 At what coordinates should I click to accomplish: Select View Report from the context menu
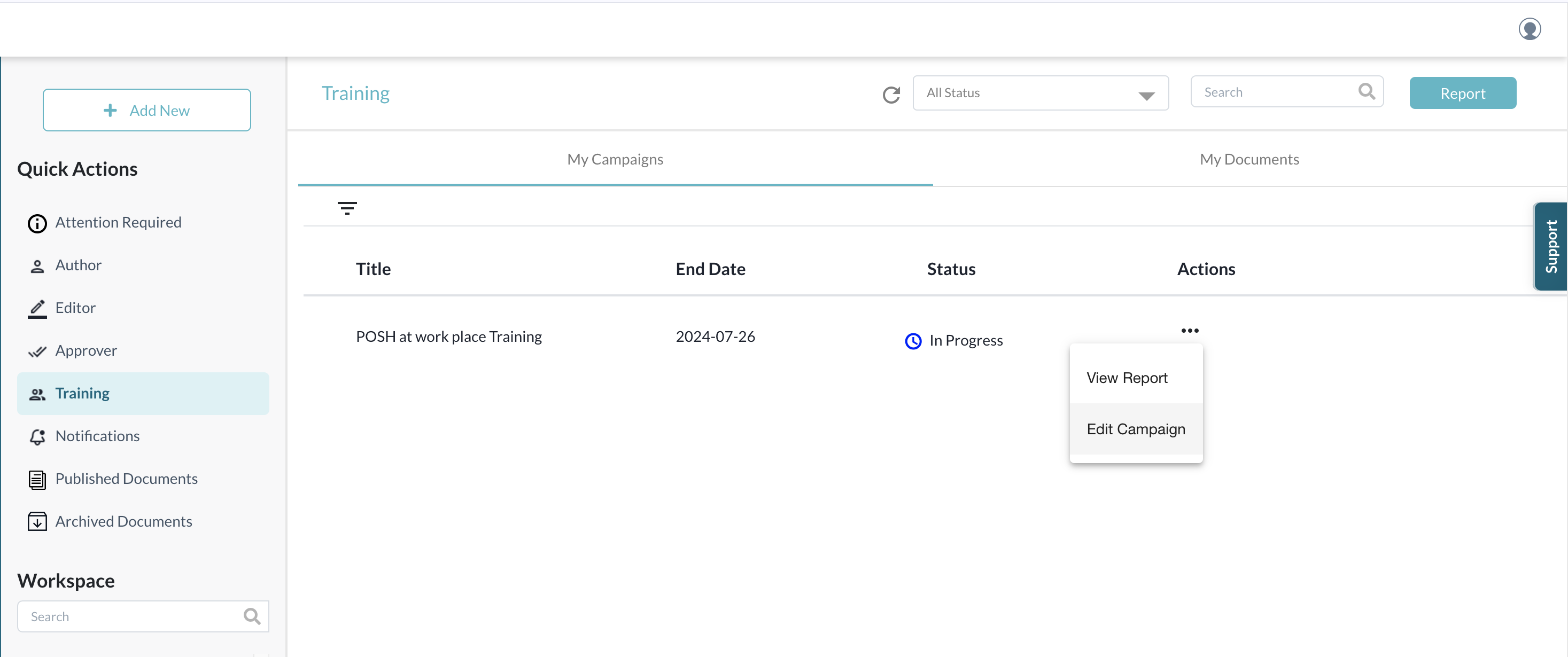(x=1127, y=378)
